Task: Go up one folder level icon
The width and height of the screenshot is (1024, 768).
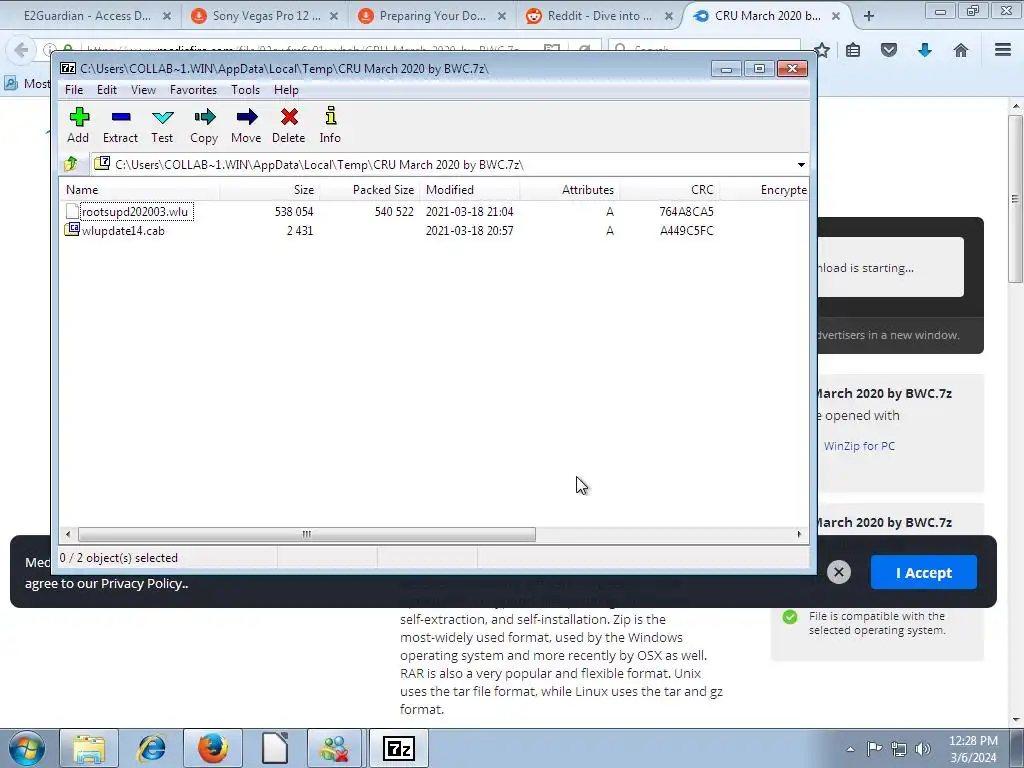Action: tap(71, 164)
